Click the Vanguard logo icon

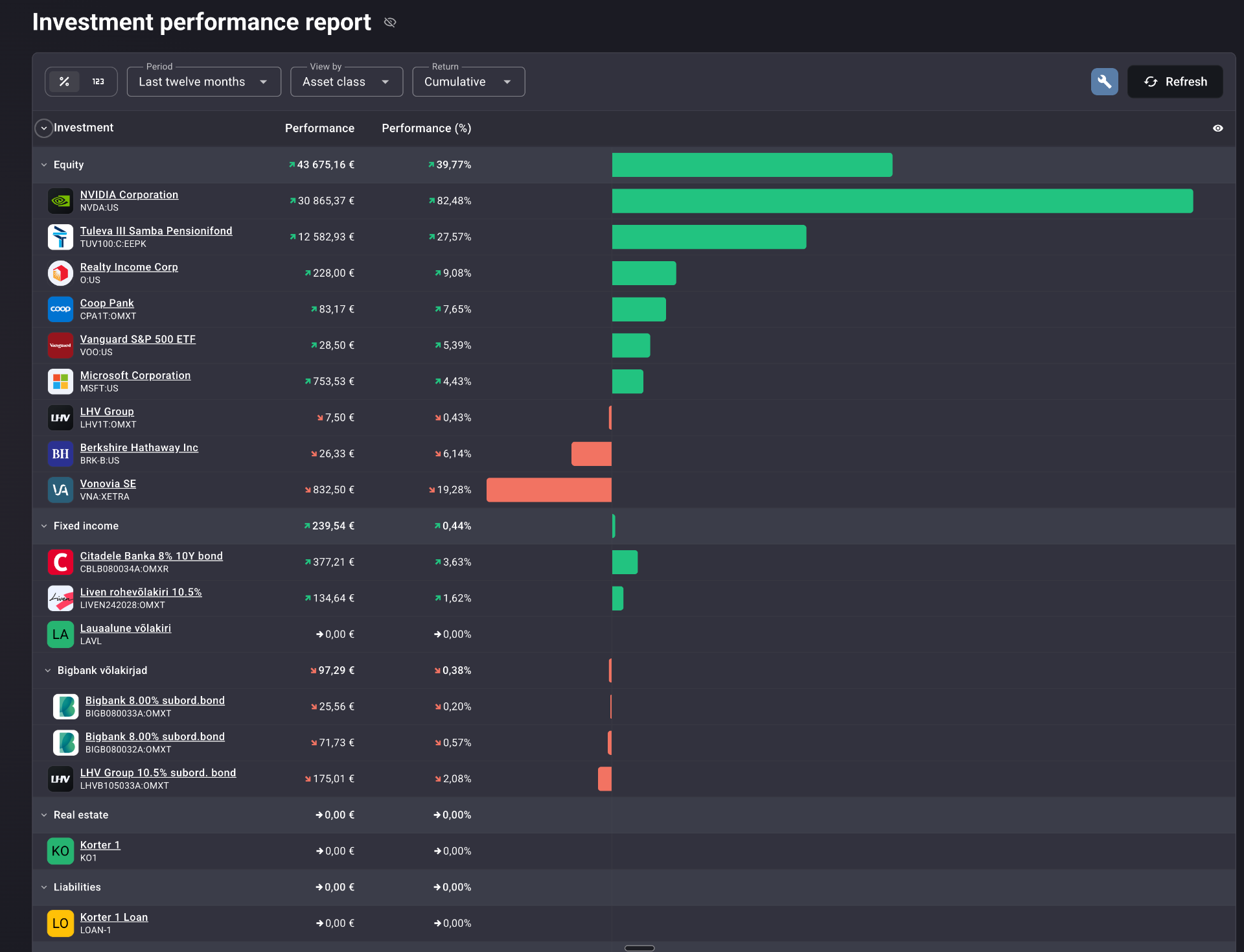click(60, 345)
